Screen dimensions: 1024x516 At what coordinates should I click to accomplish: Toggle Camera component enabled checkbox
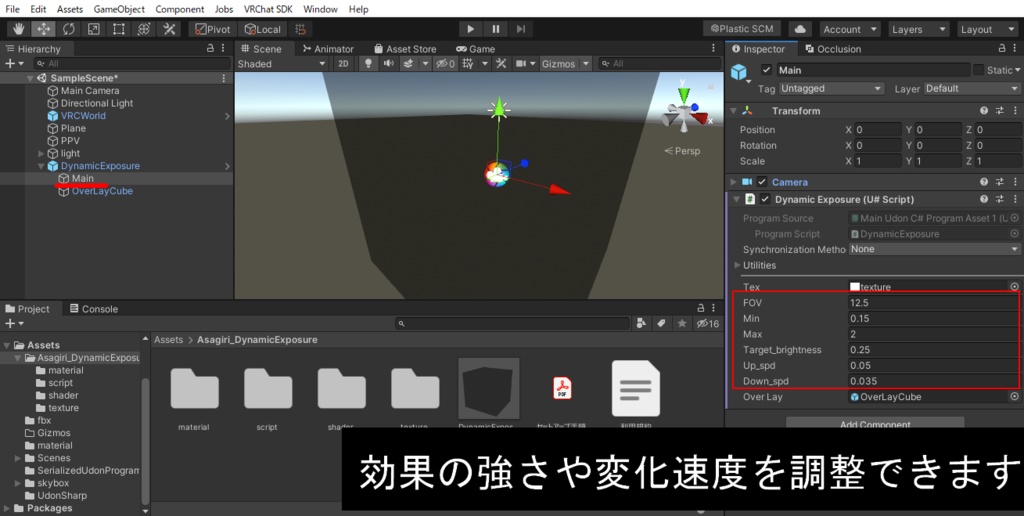761,182
